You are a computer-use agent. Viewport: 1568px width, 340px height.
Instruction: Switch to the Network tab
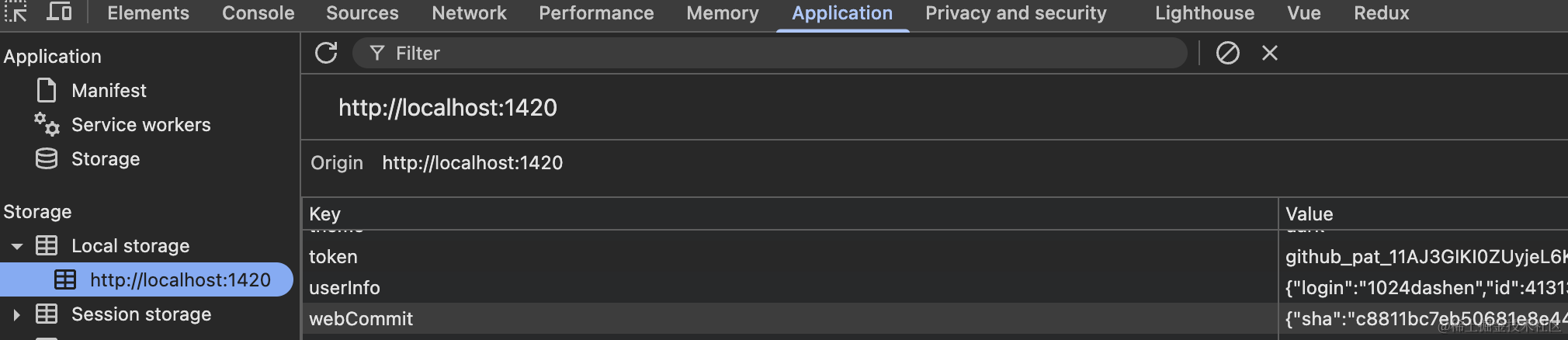pyautogui.click(x=469, y=13)
